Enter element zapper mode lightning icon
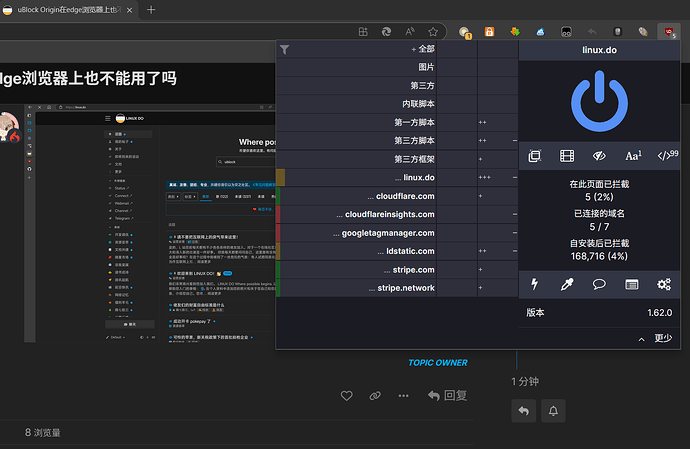 click(x=535, y=284)
